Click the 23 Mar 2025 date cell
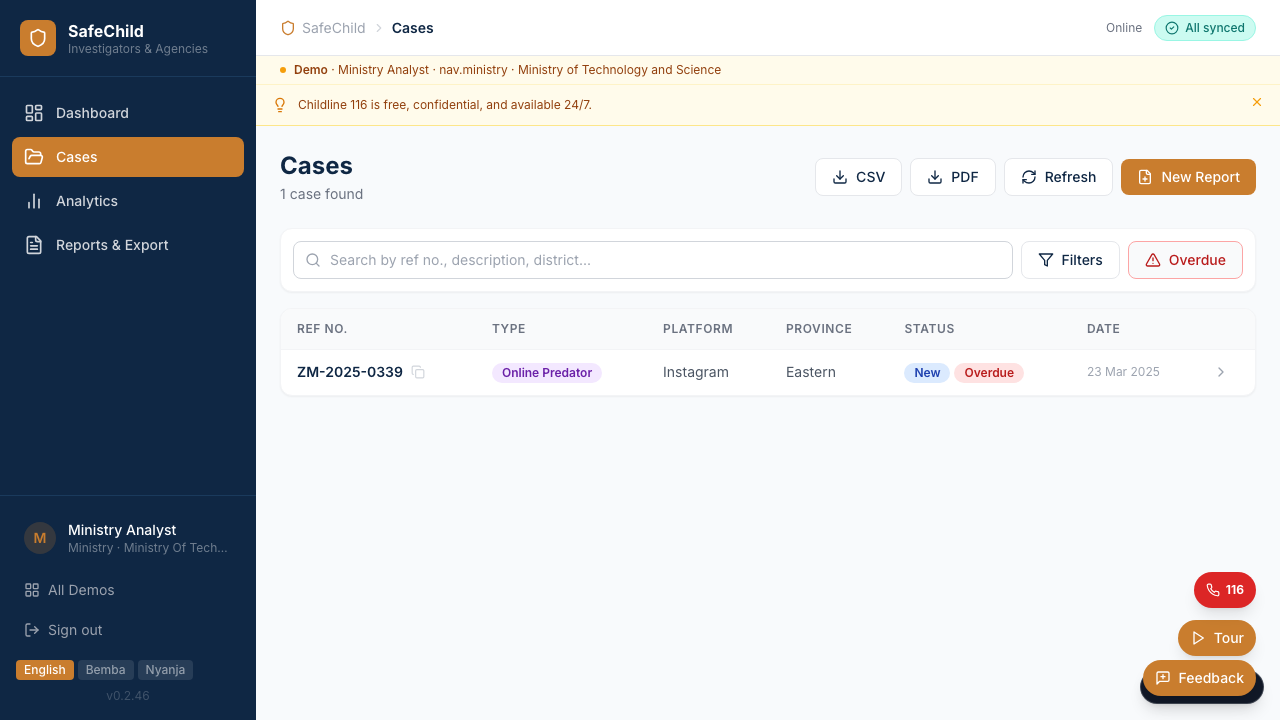The width and height of the screenshot is (1280, 720). tap(1123, 372)
